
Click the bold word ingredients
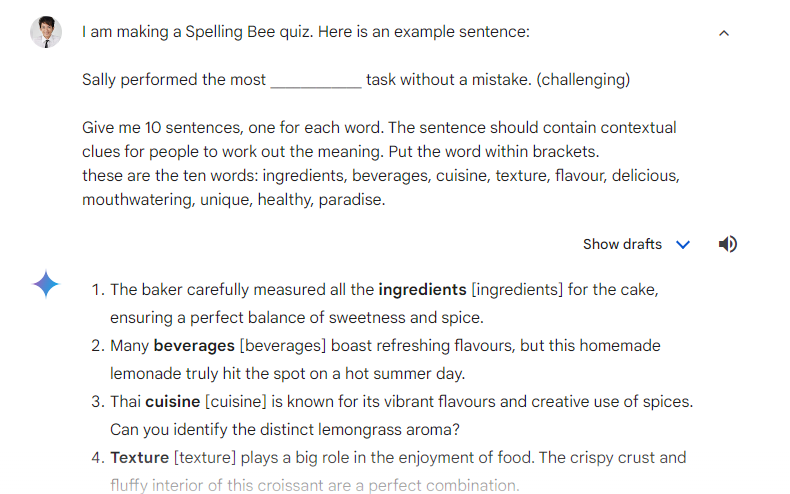(422, 290)
